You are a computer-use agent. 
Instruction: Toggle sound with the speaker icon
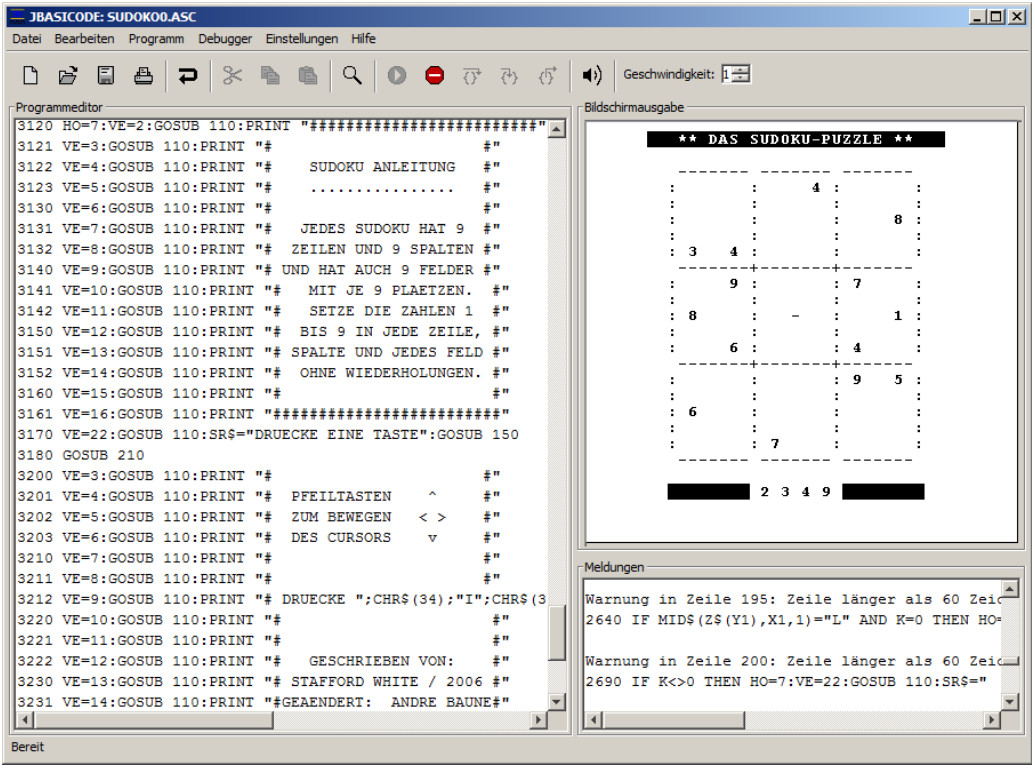(x=592, y=75)
